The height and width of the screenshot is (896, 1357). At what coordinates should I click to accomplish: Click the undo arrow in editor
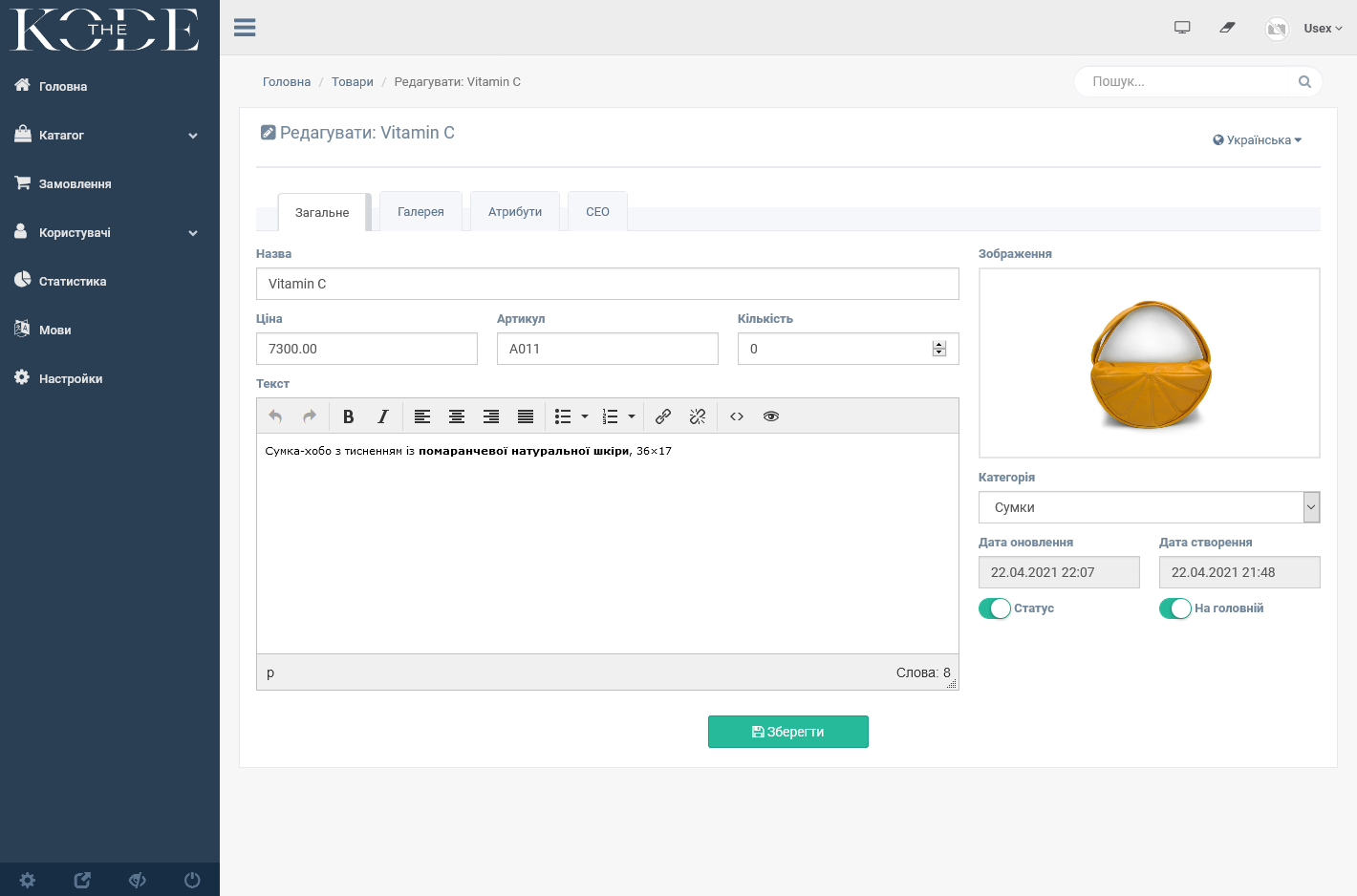[275, 416]
